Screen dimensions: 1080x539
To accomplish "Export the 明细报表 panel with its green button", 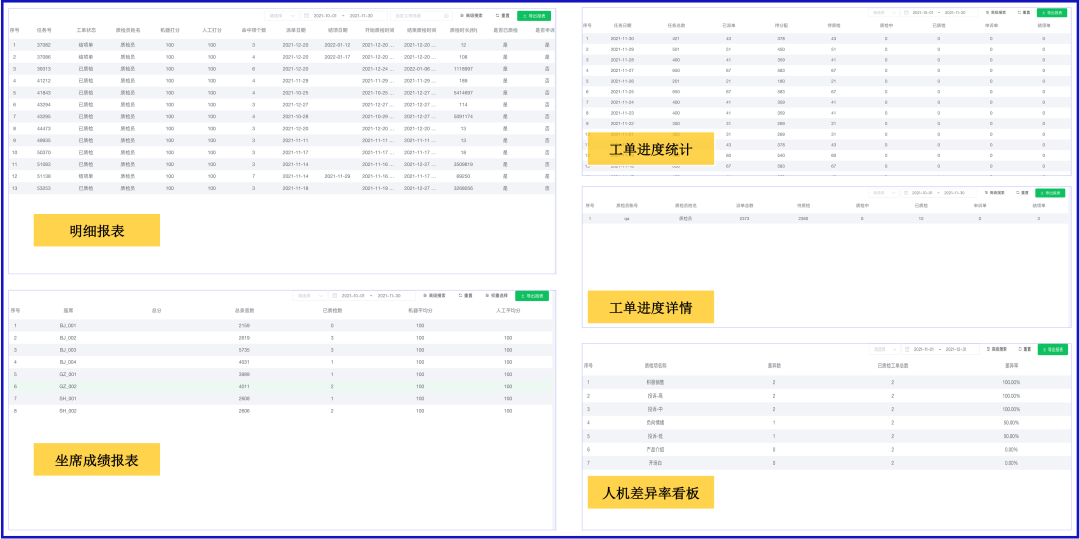I will [x=534, y=15].
